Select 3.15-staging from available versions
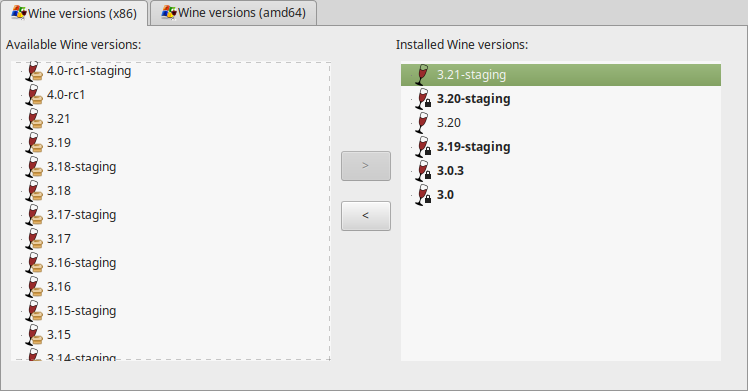748x391 pixels. pyautogui.click(x=82, y=311)
